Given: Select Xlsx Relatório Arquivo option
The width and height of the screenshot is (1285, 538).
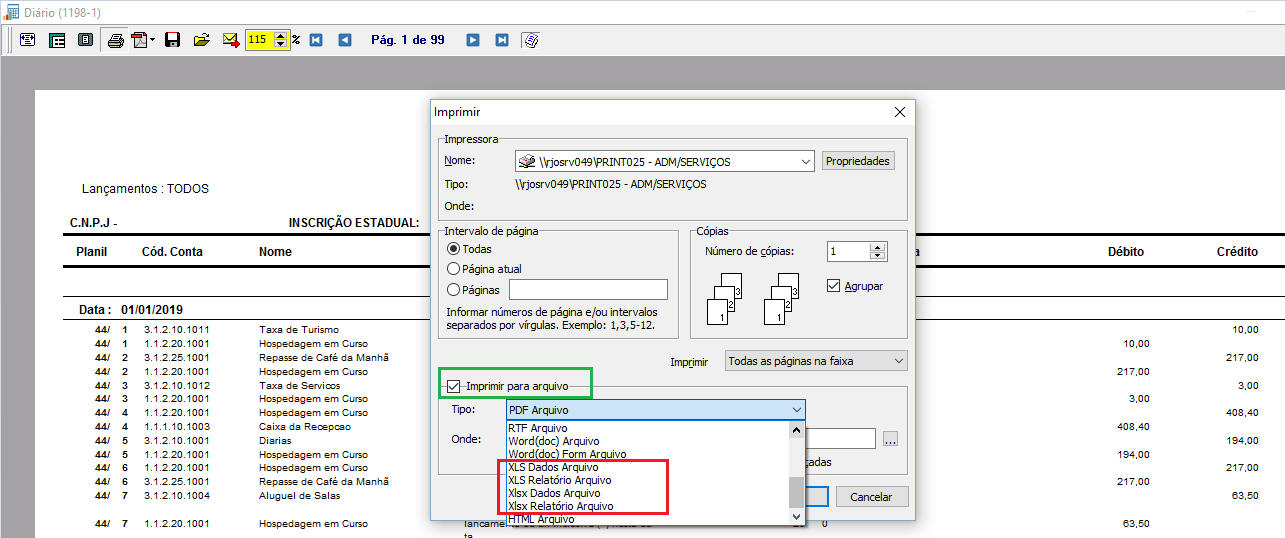Looking at the screenshot, I should (647, 506).
